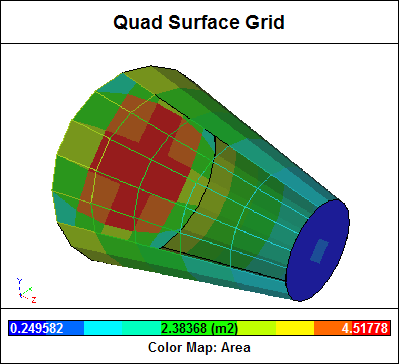Click the blue circular end cap face
Image resolution: width=399 pixels, height=364 pixels.
318,251
